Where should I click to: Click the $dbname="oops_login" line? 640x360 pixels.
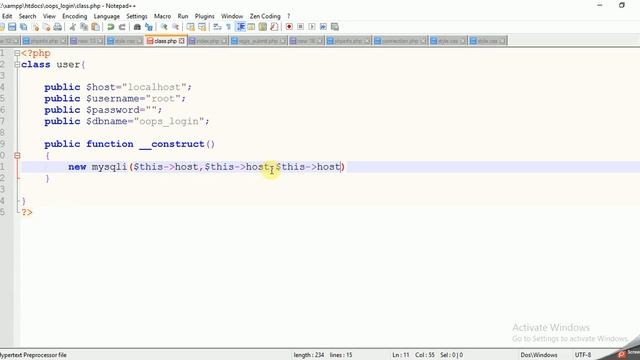(127, 122)
